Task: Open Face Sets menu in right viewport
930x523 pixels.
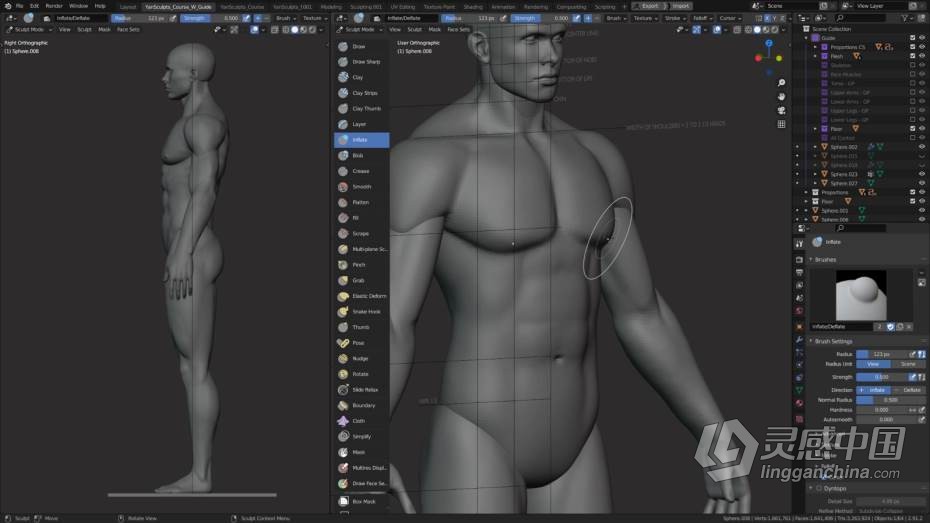Action: tap(458, 29)
